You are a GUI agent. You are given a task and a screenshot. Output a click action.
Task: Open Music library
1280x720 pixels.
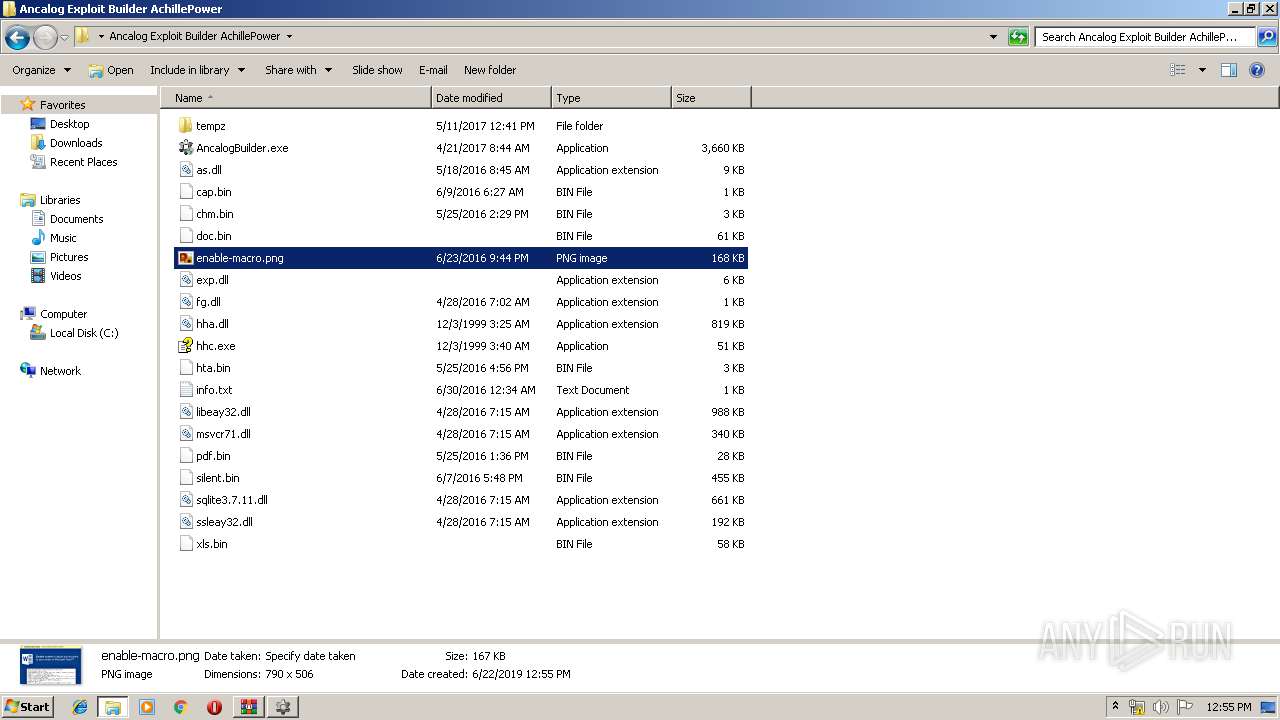pyautogui.click(x=63, y=238)
